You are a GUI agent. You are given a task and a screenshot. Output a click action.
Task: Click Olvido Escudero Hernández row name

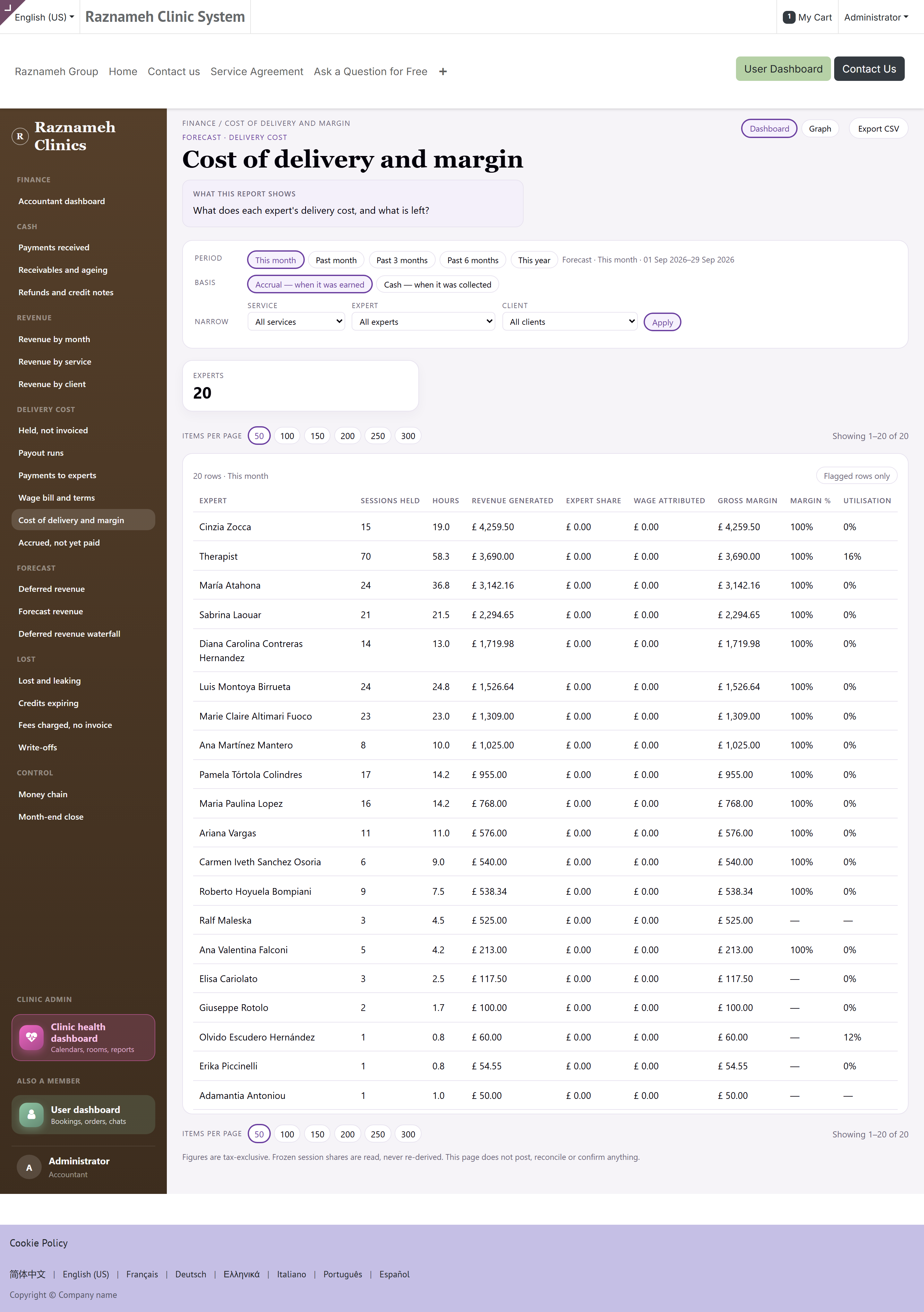click(257, 1037)
